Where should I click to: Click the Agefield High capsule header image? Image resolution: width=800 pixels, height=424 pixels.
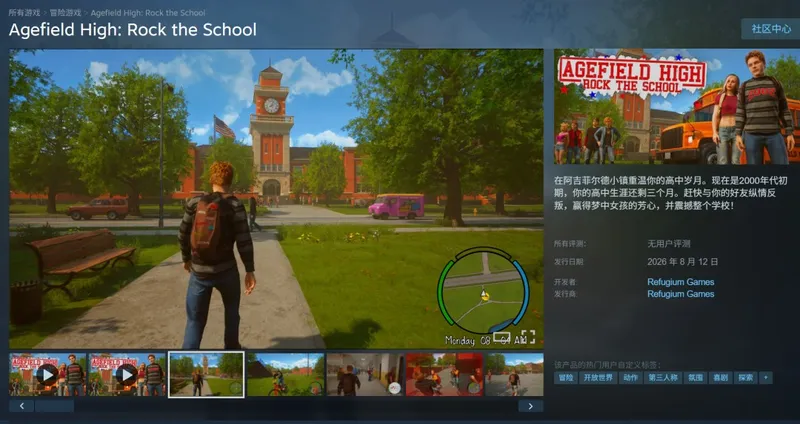(x=677, y=106)
